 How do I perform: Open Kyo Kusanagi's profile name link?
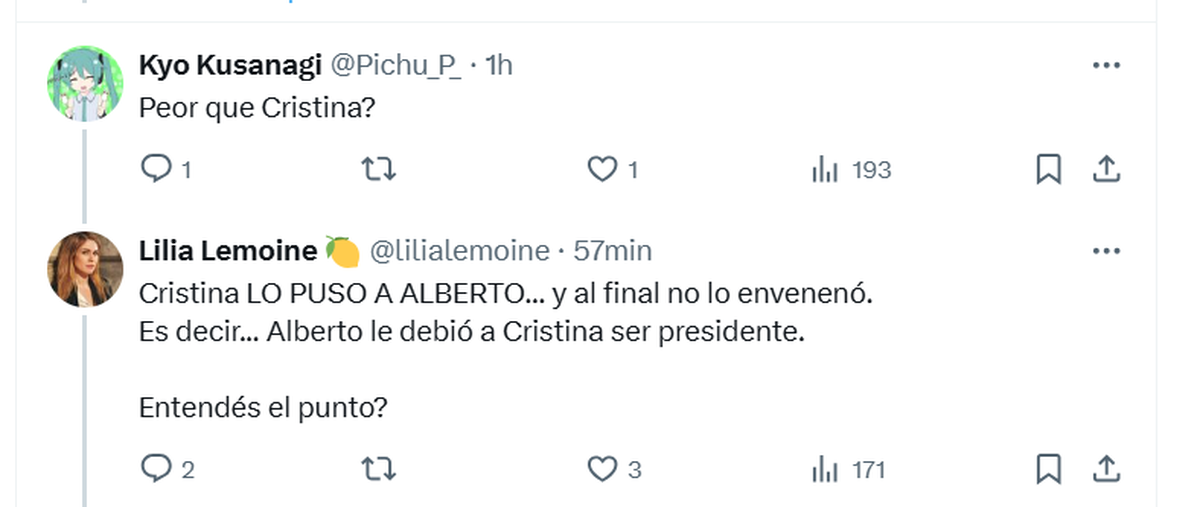point(230,66)
